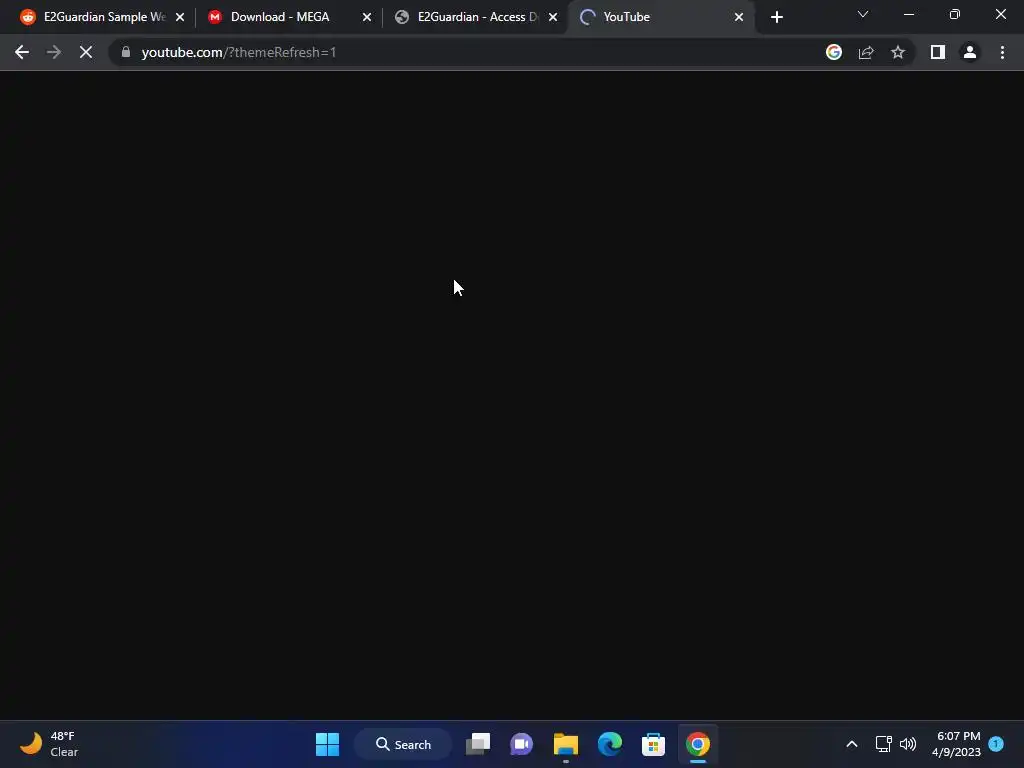Image resolution: width=1024 pixels, height=768 pixels.
Task: Close the E2Guardian Sample tab
Action: point(180,17)
